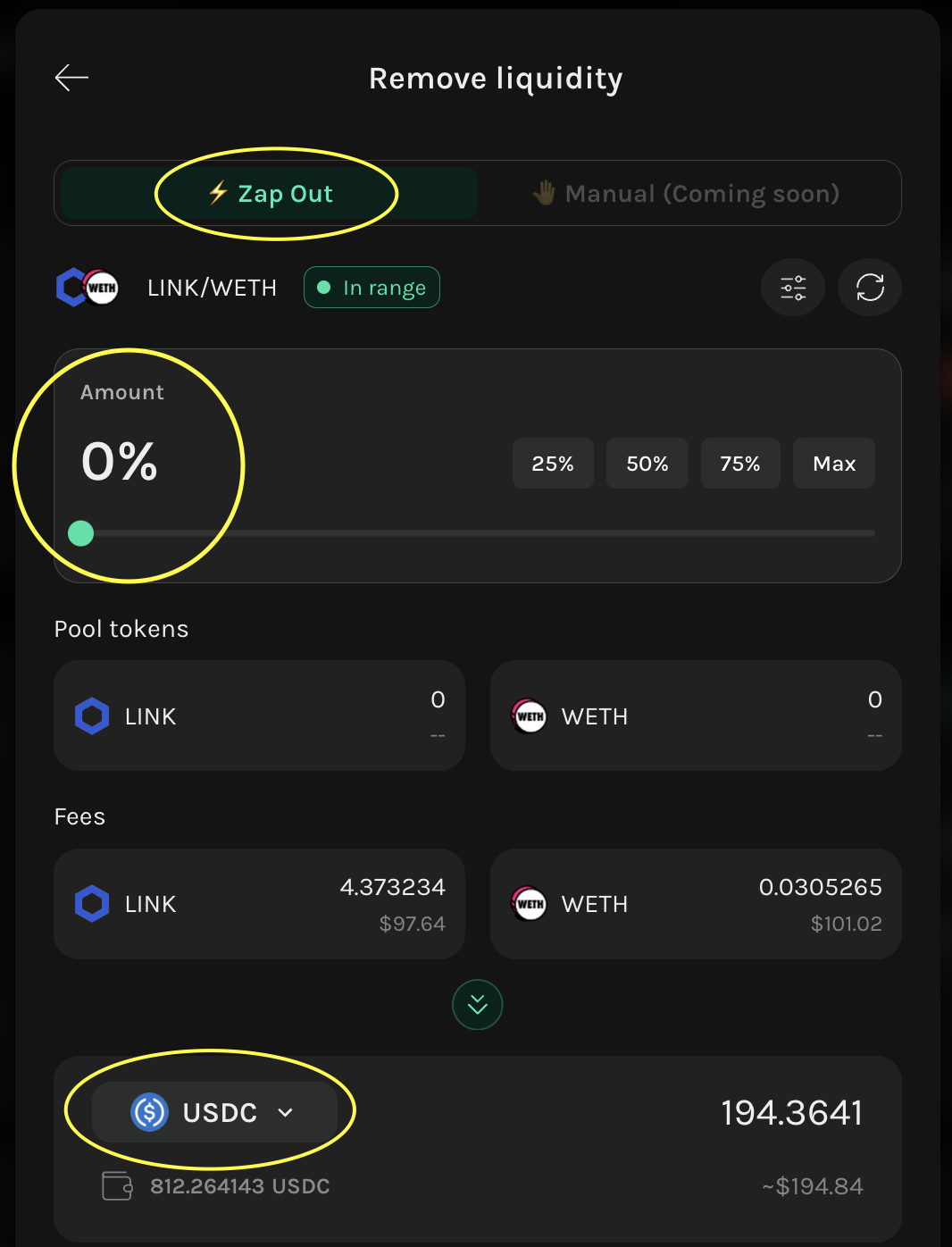Click the amount slider handle
This screenshot has width=952, height=1247.
coord(81,533)
